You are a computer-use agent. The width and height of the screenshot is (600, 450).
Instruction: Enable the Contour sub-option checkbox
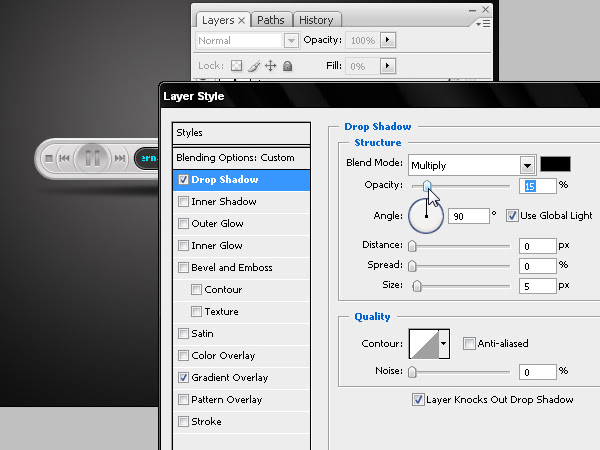coord(196,289)
